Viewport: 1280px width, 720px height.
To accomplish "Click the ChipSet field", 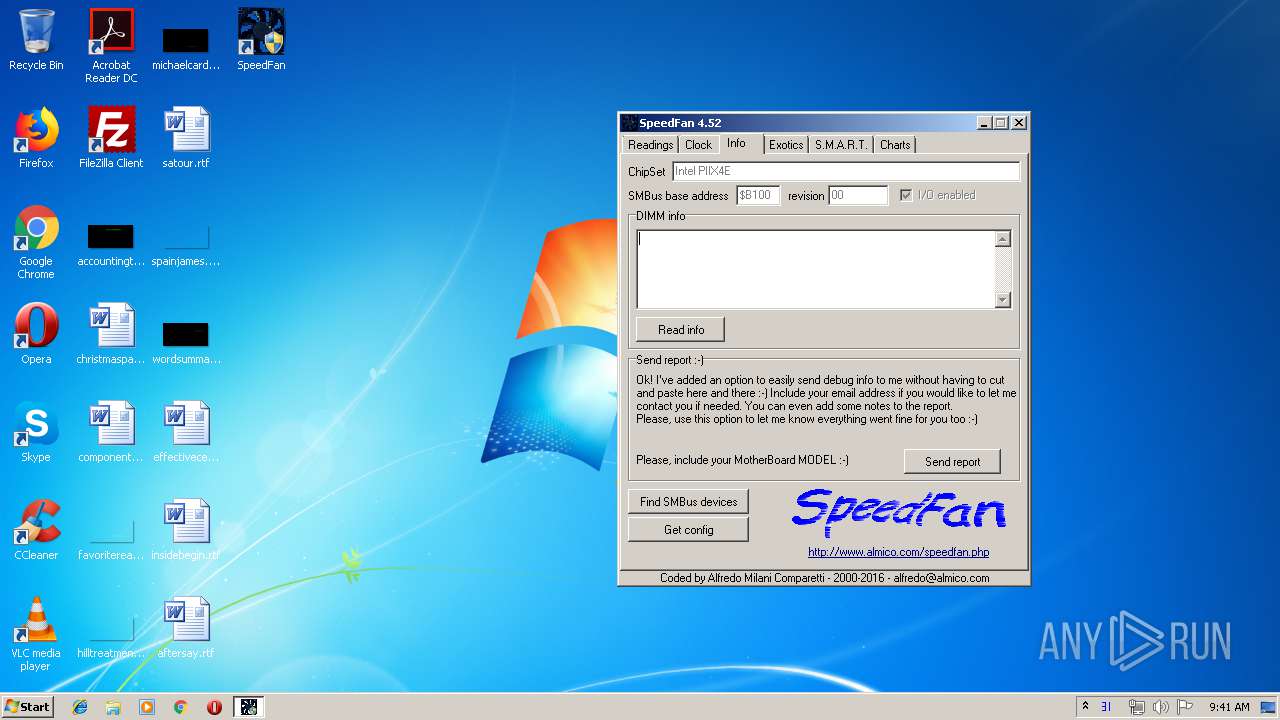I will click(x=846, y=172).
